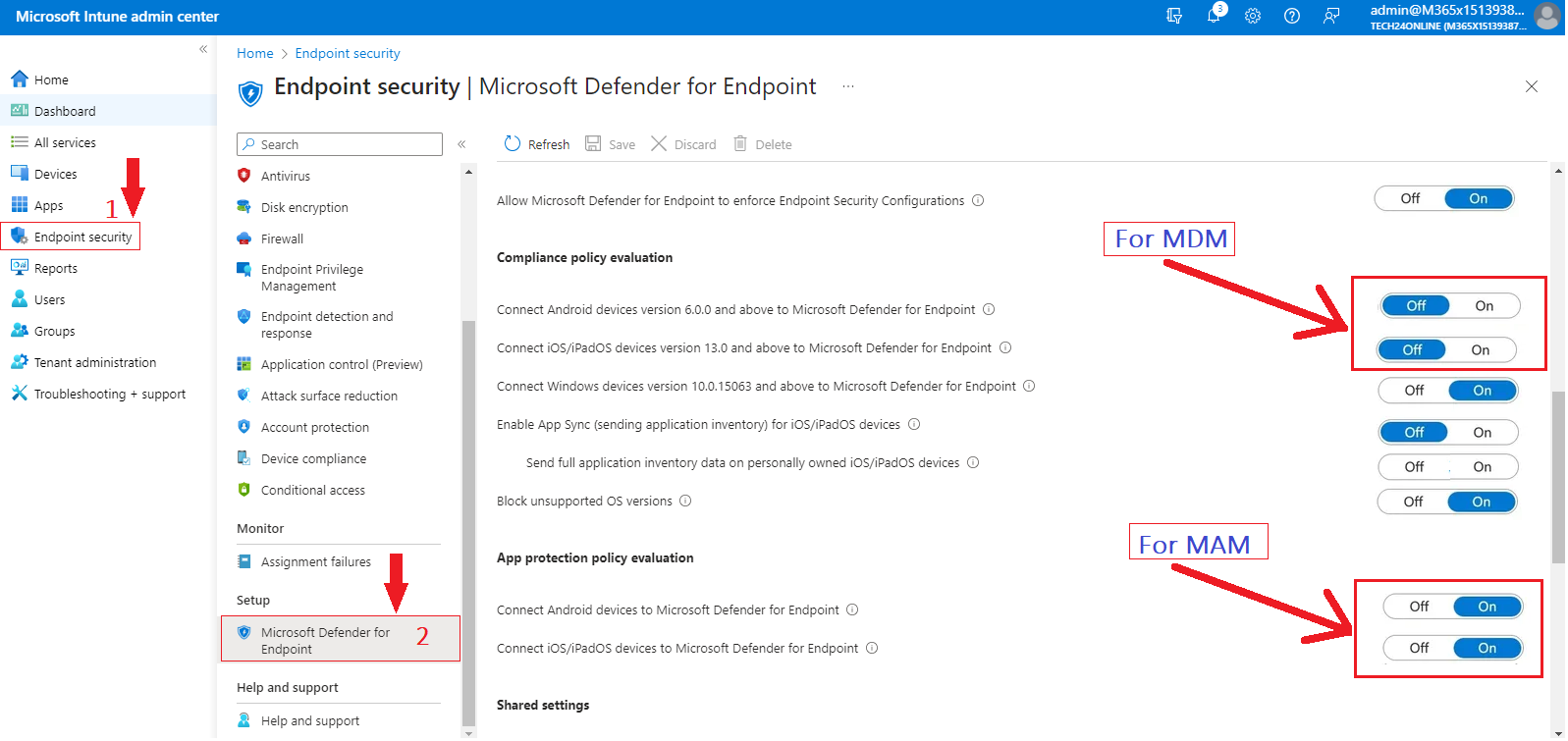1568x741 pixels.
Task: Click the Home breadcrumb link
Action: [x=254, y=53]
